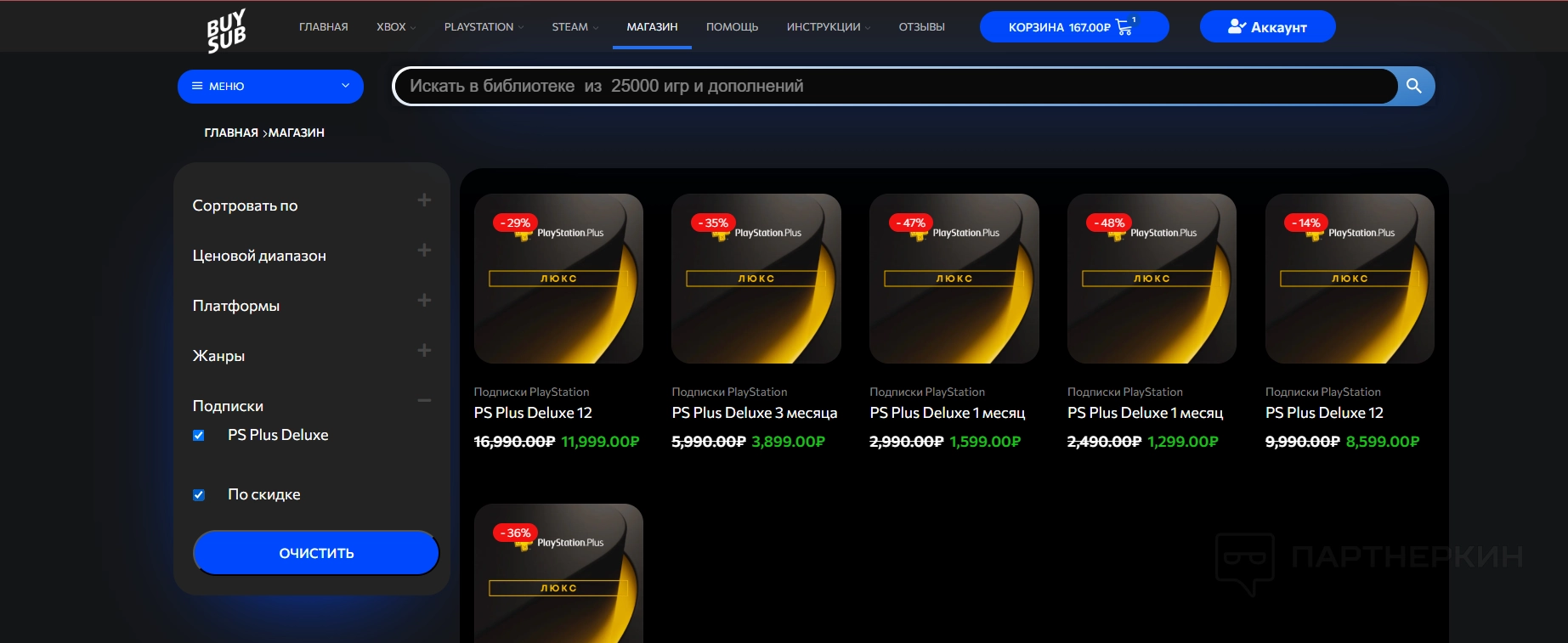Viewport: 1568px width, 643px height.
Task: Open PS Plus Deluxe 1 месяц title priced 1,599.00₽
Action: 948,413
